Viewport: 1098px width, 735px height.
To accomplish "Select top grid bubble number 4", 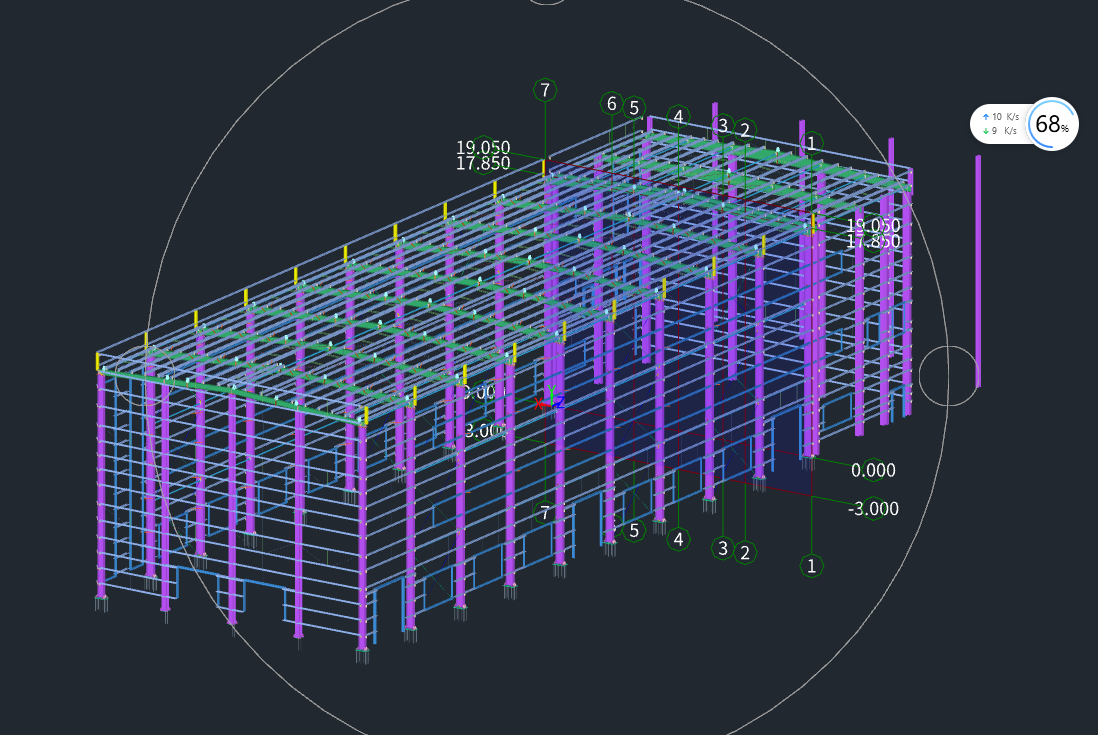I will [678, 117].
